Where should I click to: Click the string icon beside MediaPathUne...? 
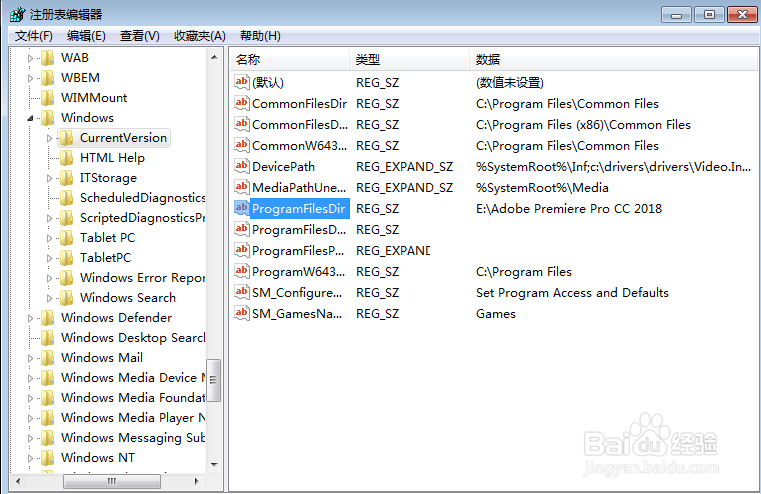241,187
